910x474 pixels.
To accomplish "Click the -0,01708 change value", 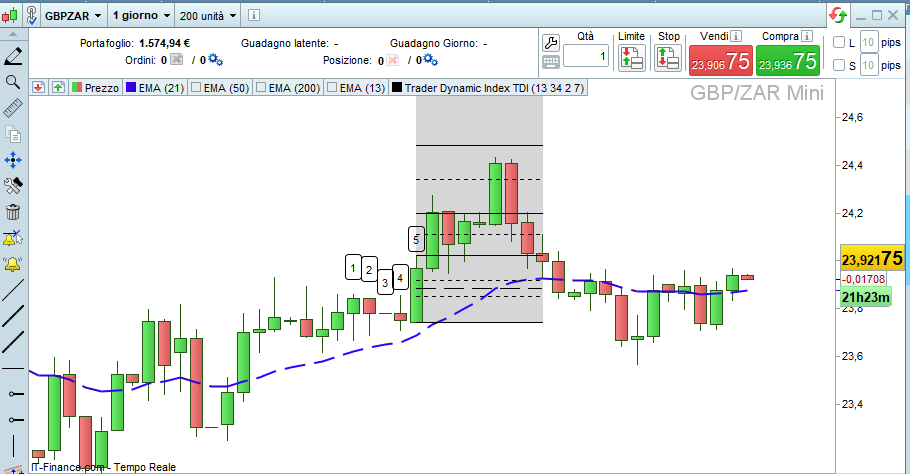I will click(864, 279).
